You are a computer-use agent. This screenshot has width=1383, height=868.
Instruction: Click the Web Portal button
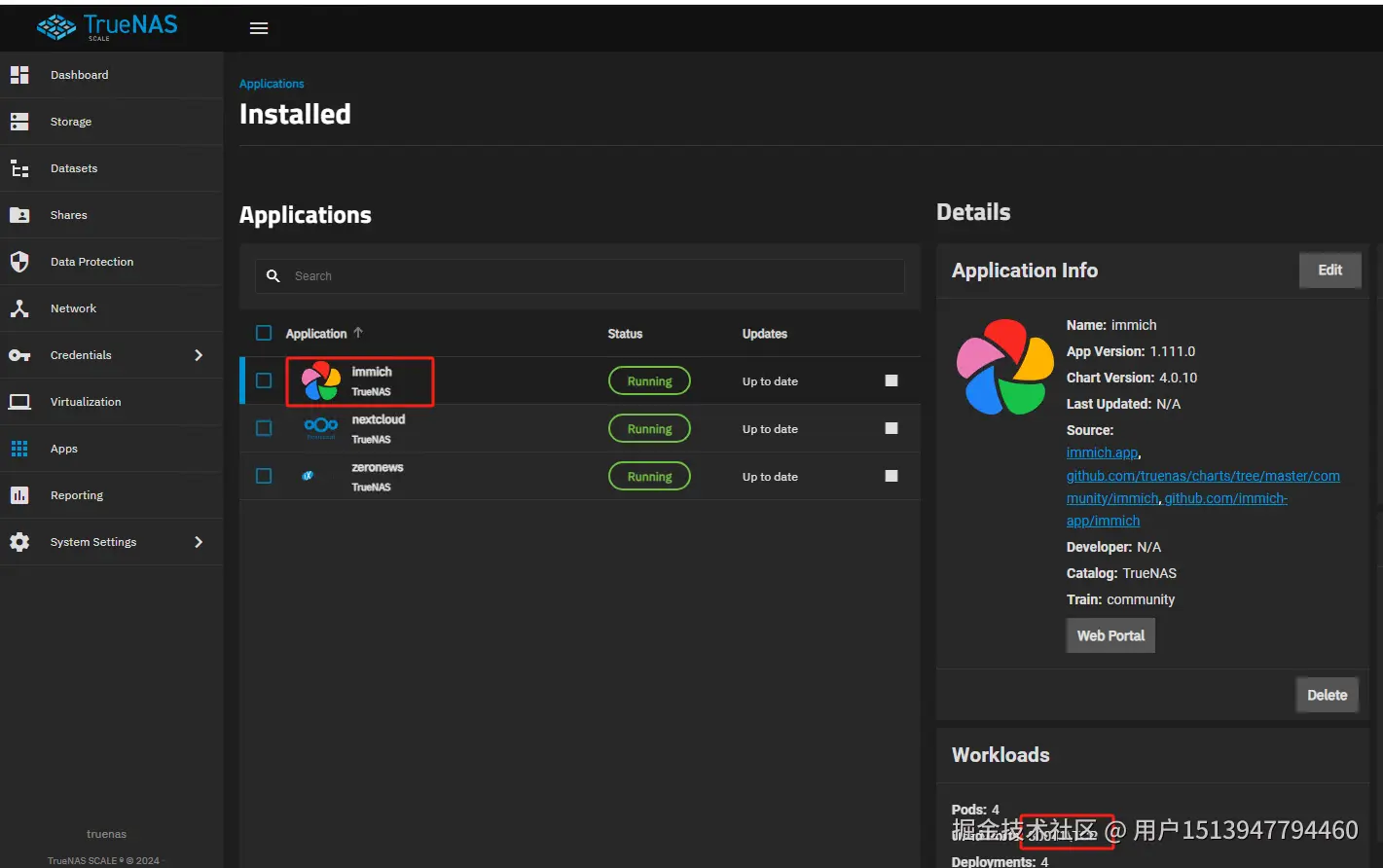pyautogui.click(x=1110, y=635)
